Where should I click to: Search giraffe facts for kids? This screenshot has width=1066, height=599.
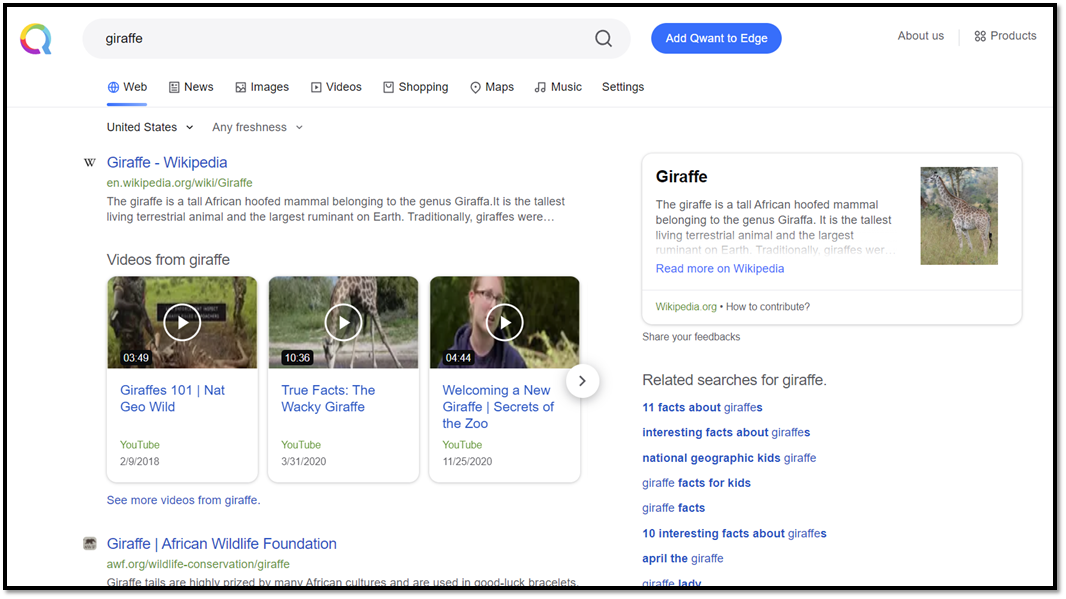(696, 483)
